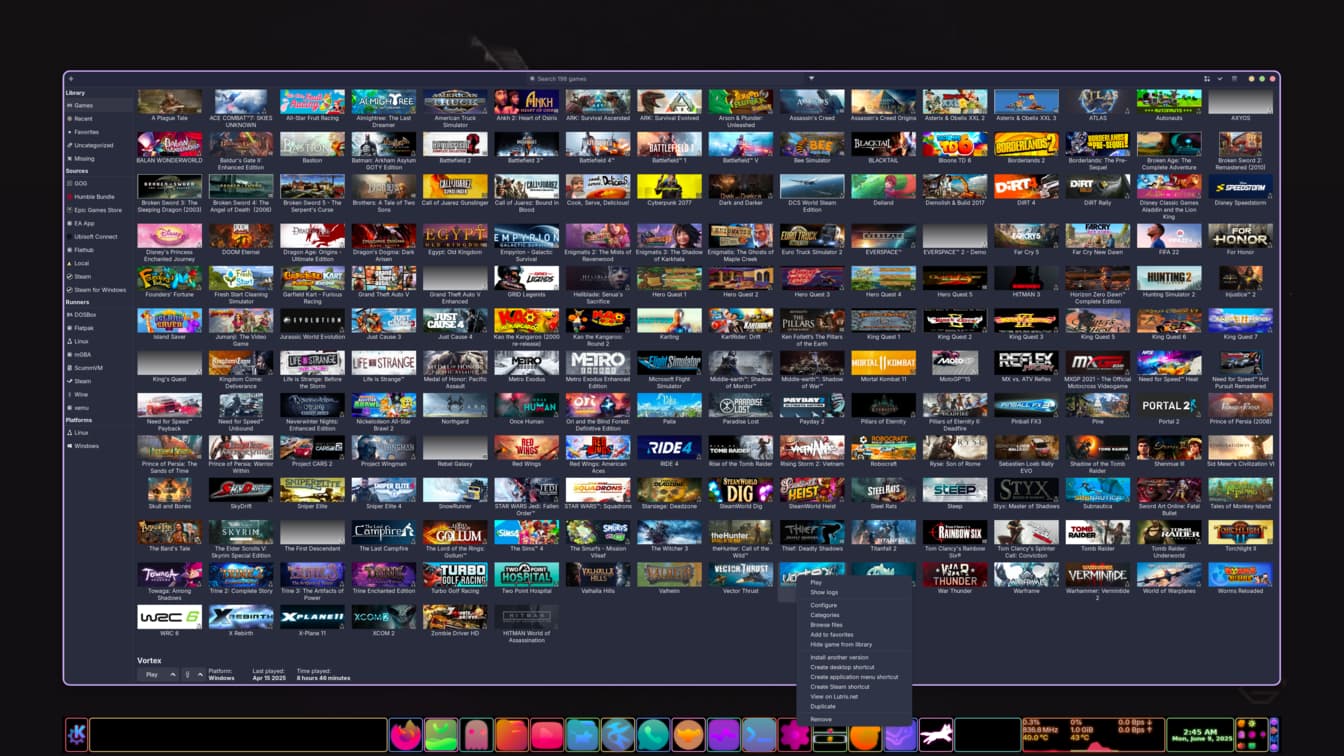Select the Two Point Hospital cover

527,575
